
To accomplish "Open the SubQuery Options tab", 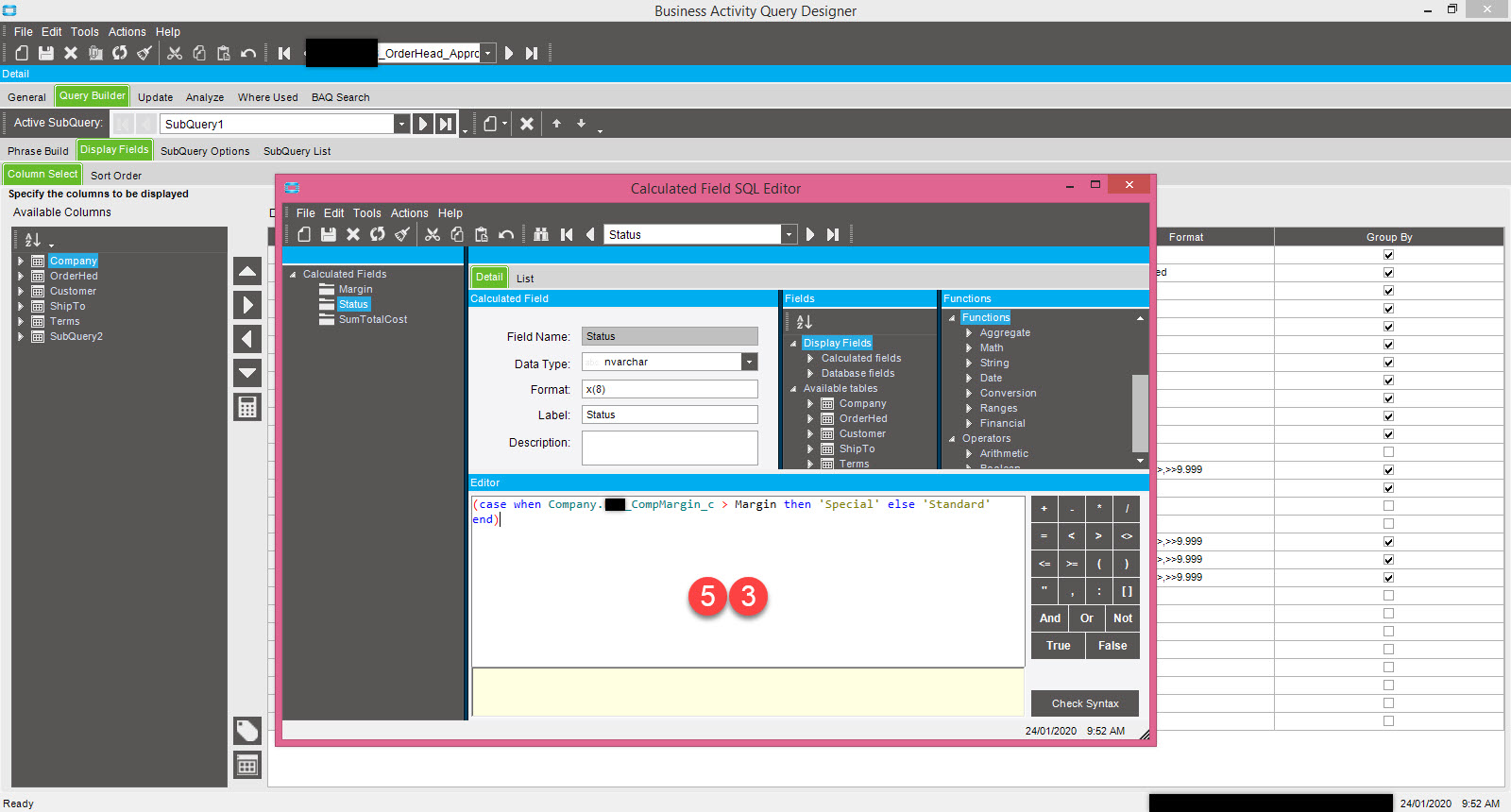I will 205,151.
